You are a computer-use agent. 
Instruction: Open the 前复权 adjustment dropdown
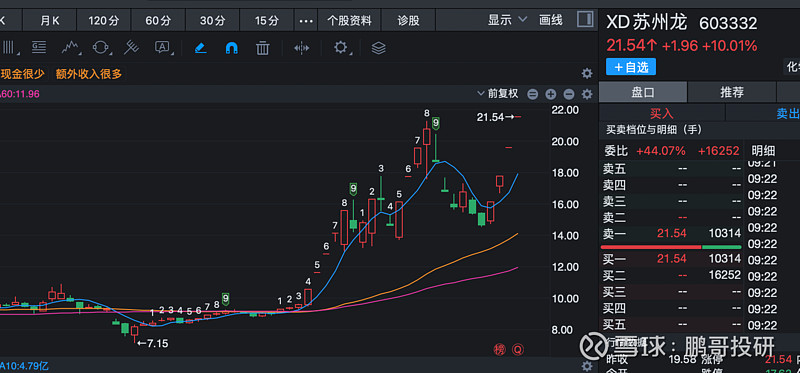click(497, 93)
